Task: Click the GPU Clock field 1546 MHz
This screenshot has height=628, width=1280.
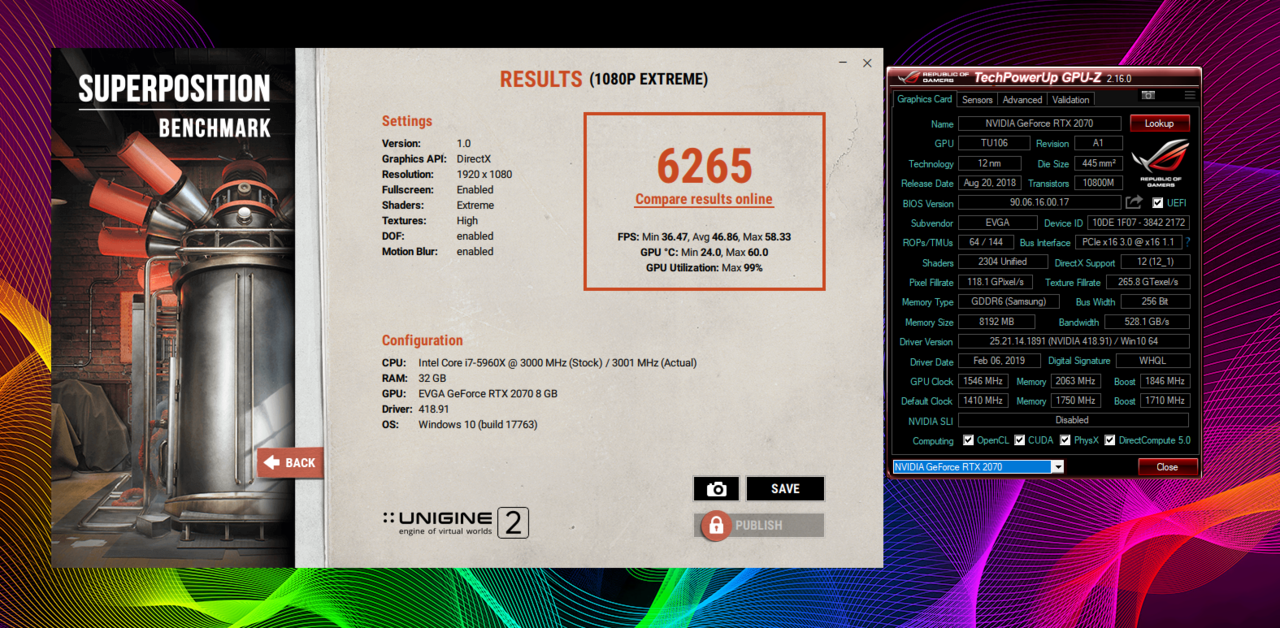Action: pyautogui.click(x=983, y=381)
